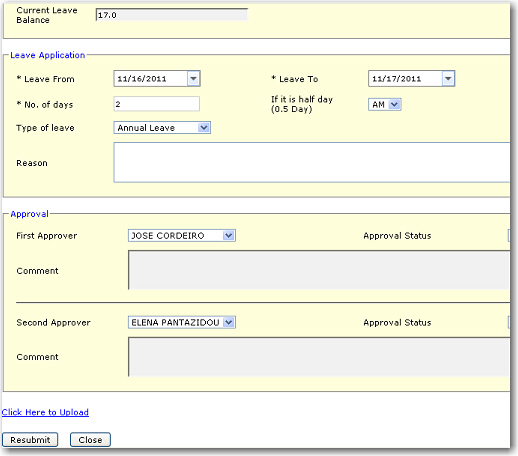Image resolution: width=518 pixels, height=456 pixels.
Task: Expand the Second Approver dropdown
Action: 228,322
